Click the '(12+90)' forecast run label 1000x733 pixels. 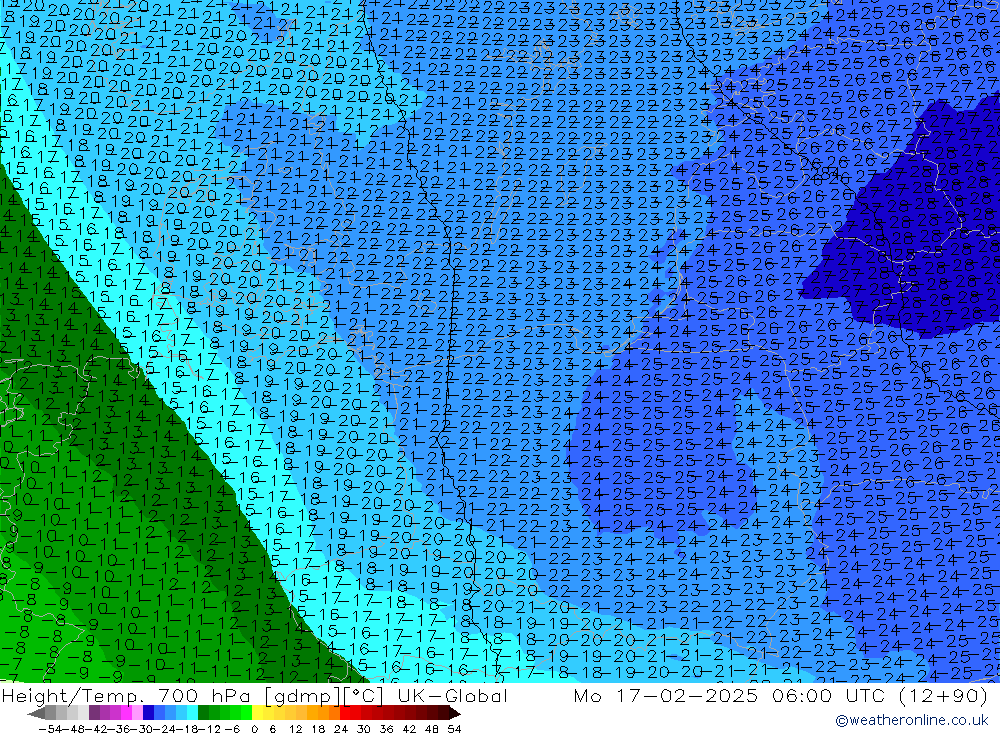tap(943, 695)
